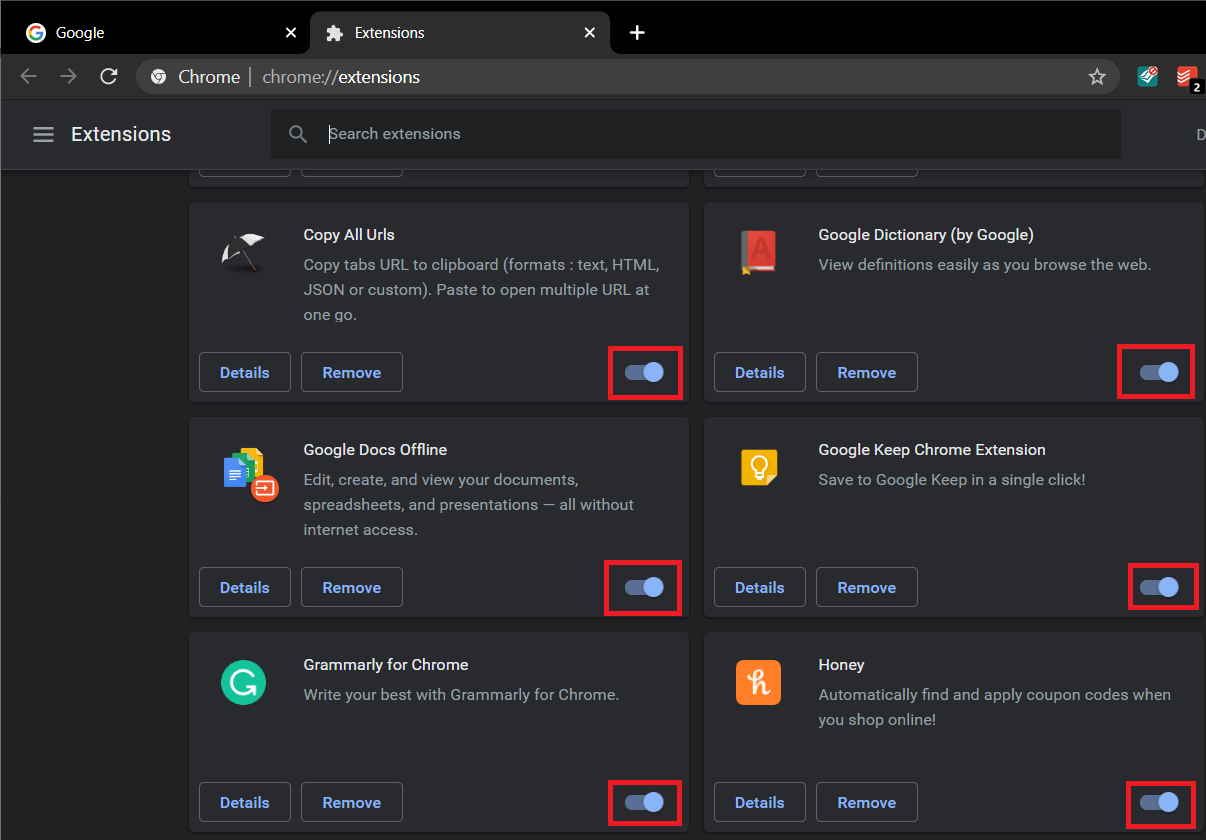Turn off Google Dictionary extension toggle
Image resolution: width=1206 pixels, height=840 pixels.
1159,372
